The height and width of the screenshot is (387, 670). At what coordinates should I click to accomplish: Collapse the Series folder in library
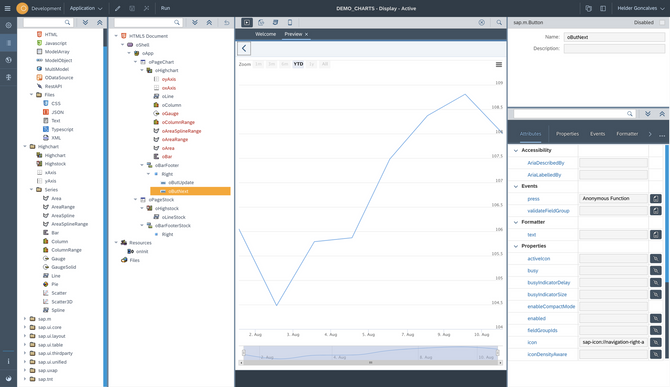click(31, 189)
